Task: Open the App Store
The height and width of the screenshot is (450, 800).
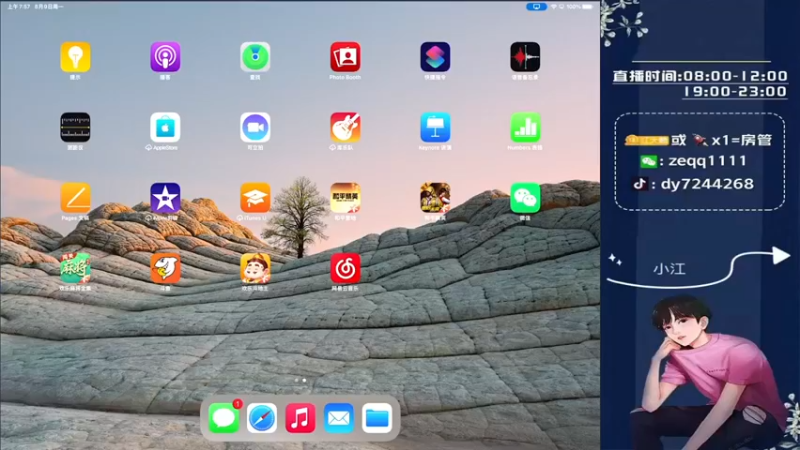Action: (165, 127)
